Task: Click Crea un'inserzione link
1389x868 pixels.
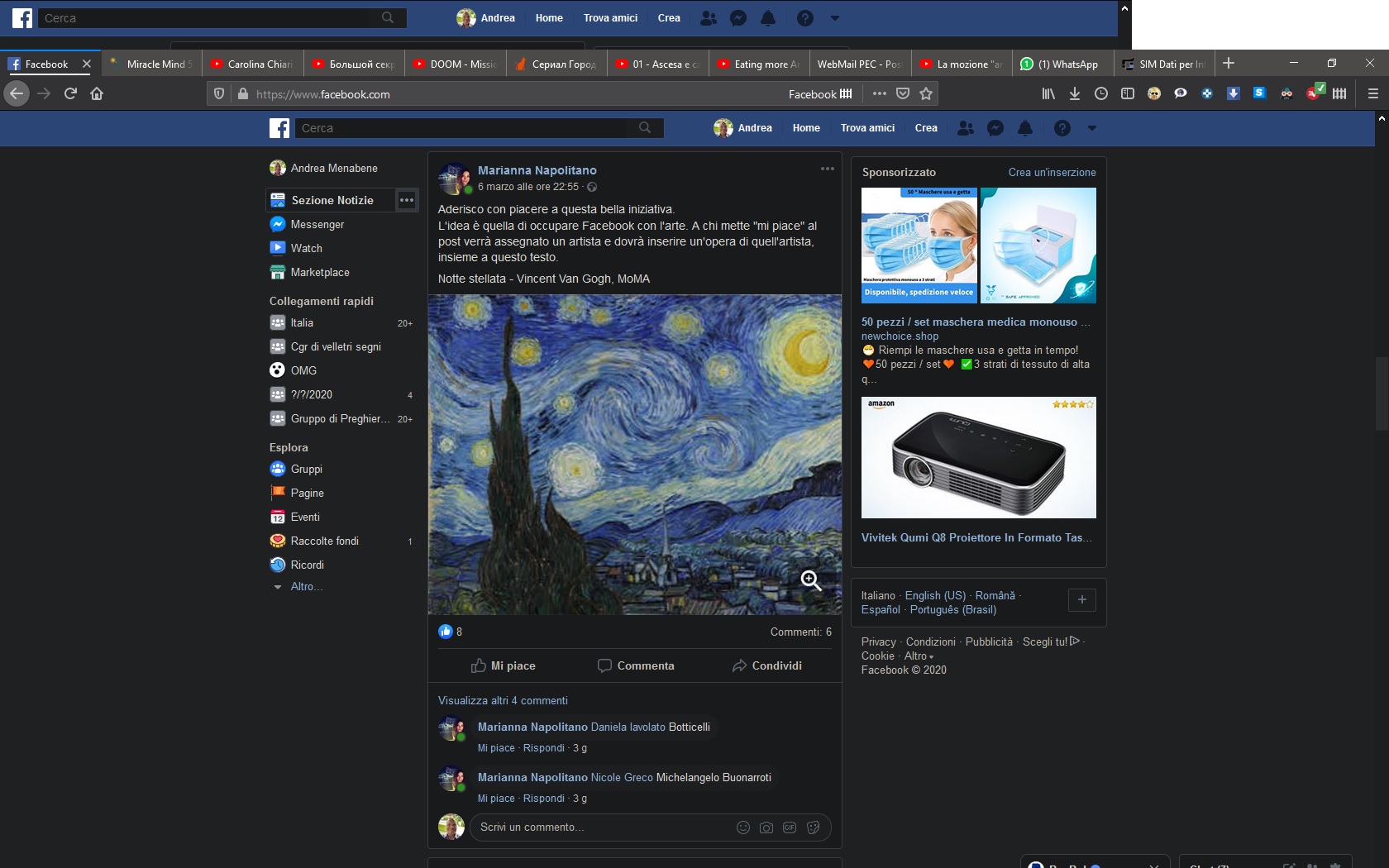Action: 1052,172
